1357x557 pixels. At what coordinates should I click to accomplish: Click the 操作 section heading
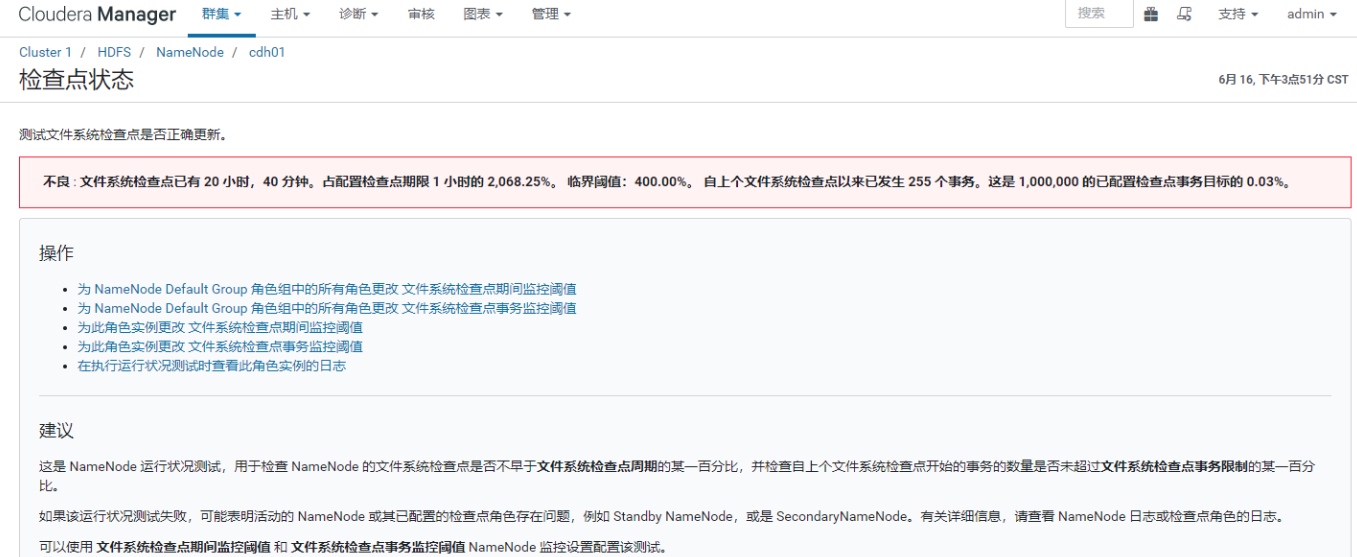tap(56, 253)
